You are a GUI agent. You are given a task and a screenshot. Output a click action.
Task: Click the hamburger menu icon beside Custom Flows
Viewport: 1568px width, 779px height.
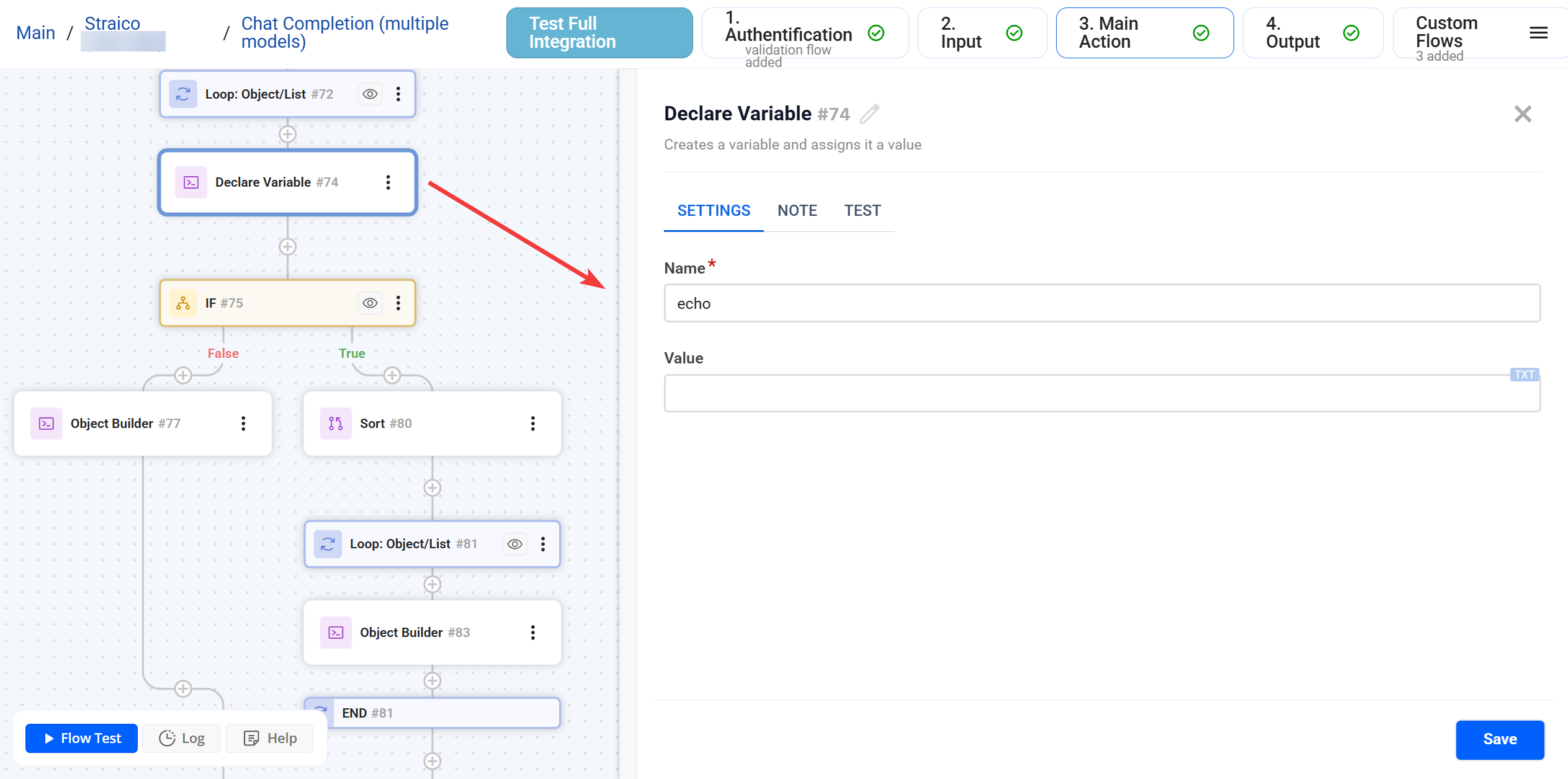pyautogui.click(x=1538, y=33)
